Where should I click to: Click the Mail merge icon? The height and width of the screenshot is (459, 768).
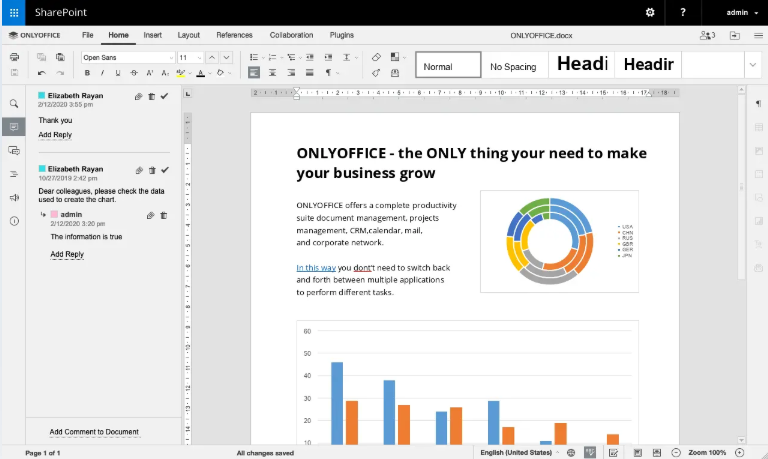tap(395, 73)
